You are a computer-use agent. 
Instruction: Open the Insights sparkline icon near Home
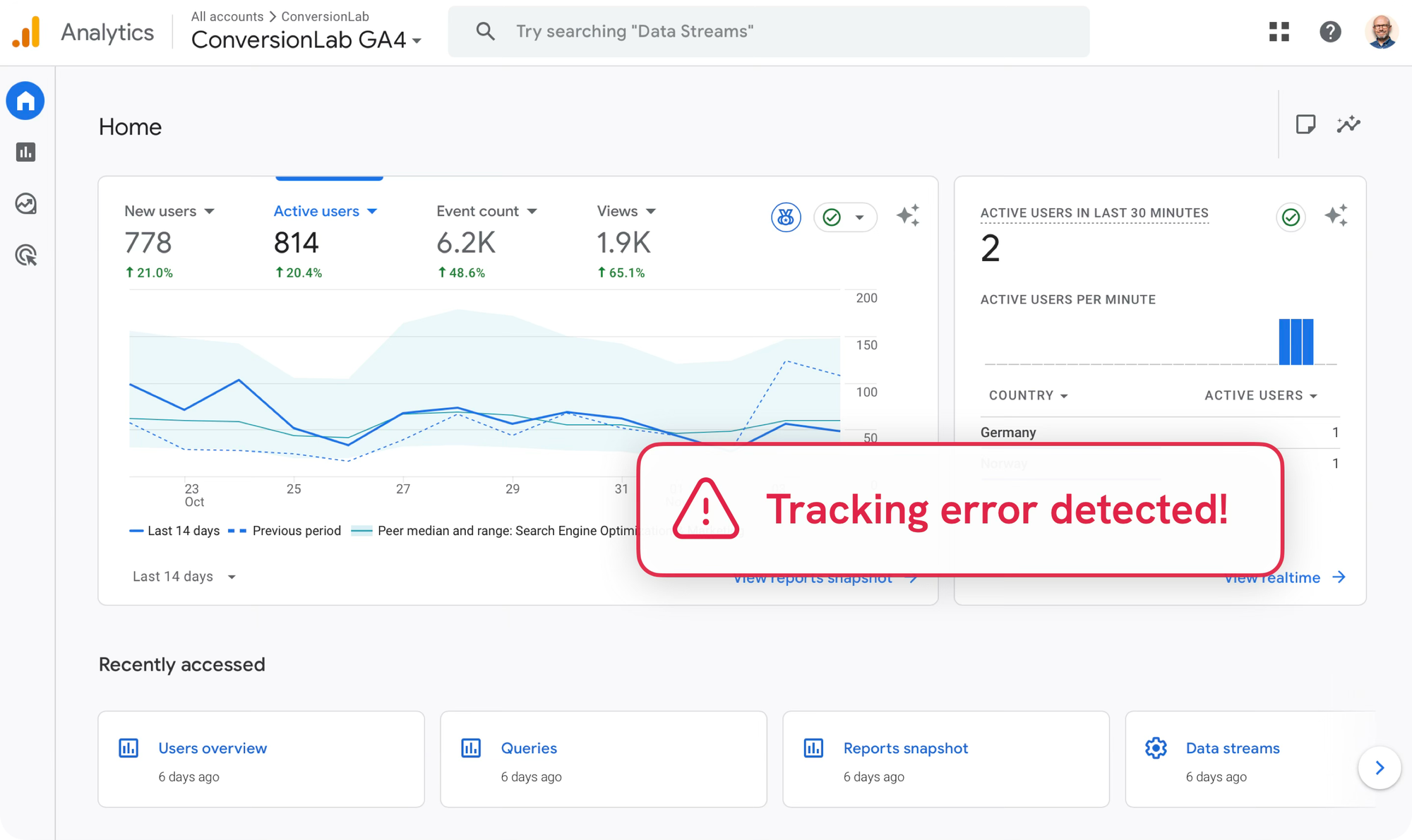coord(1348,125)
